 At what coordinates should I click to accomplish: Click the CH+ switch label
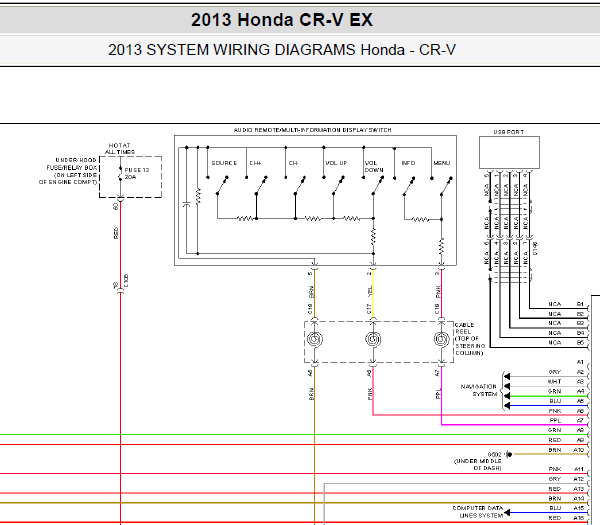[x=255, y=163]
